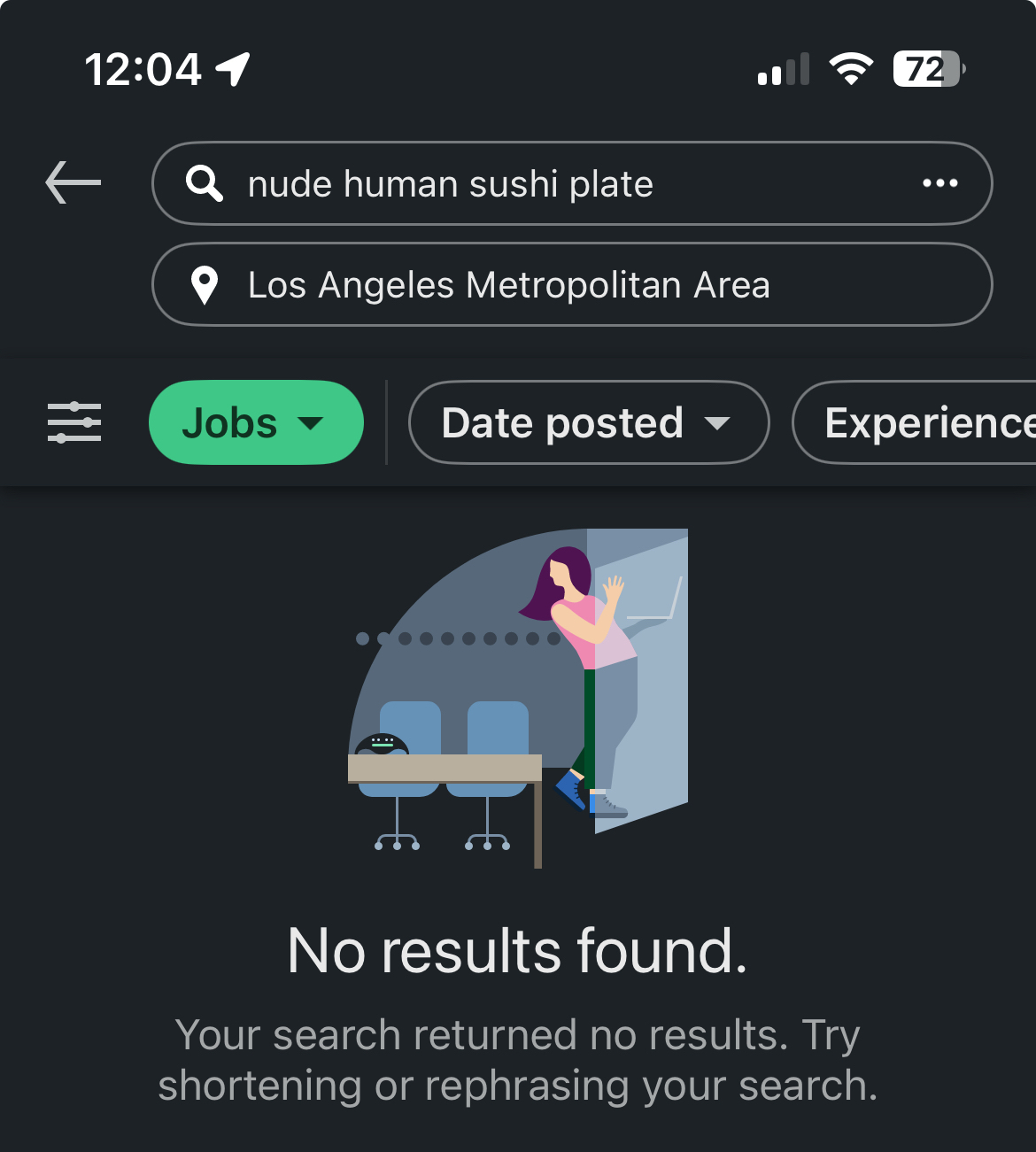Tap the Wi-Fi status icon
This screenshot has height=1152, width=1036.
[x=850, y=69]
